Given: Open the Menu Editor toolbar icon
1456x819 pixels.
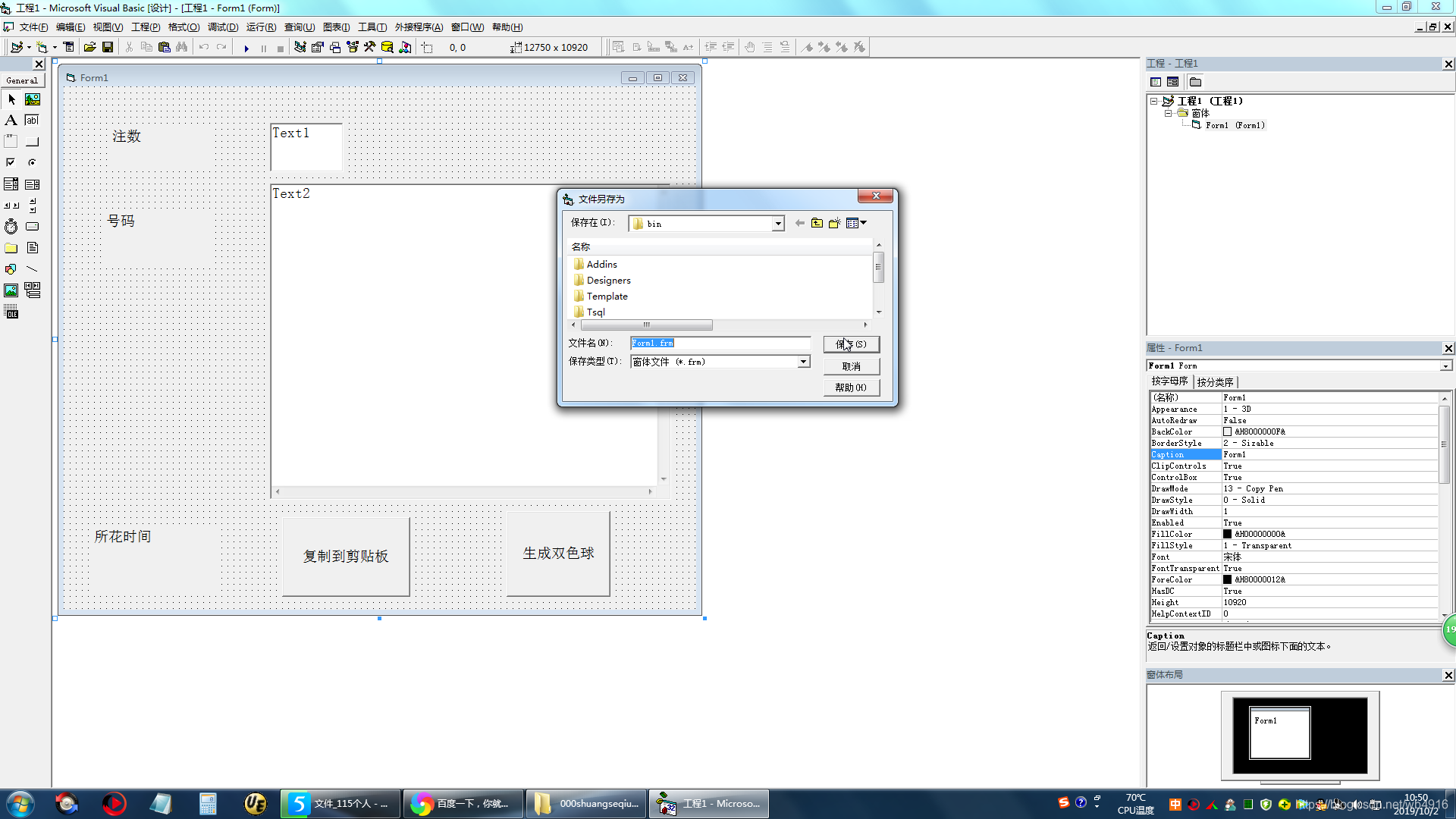Looking at the screenshot, I should coord(68,48).
